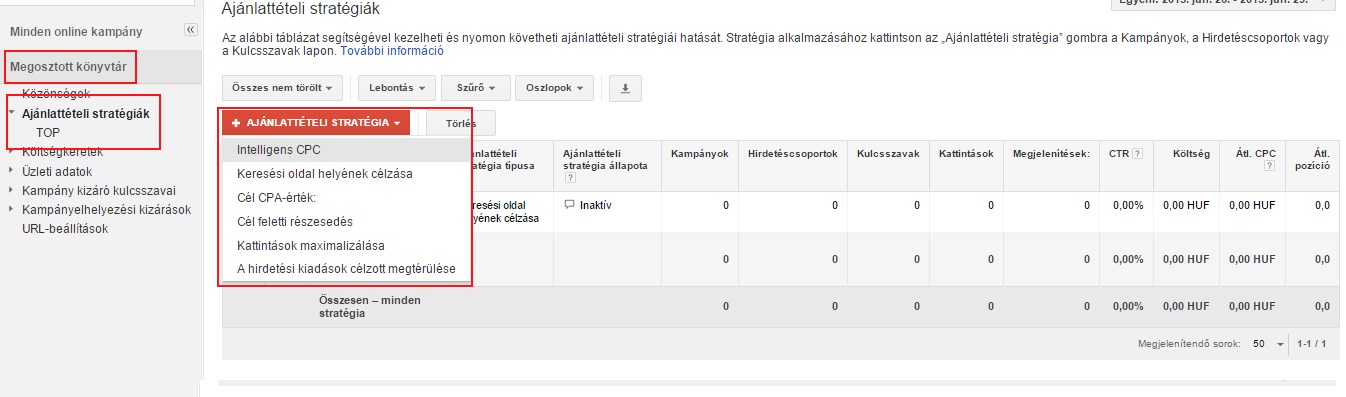Click the red Ajánlattételi stratégia button
This screenshot has height=397, width=1346.
[x=316, y=123]
